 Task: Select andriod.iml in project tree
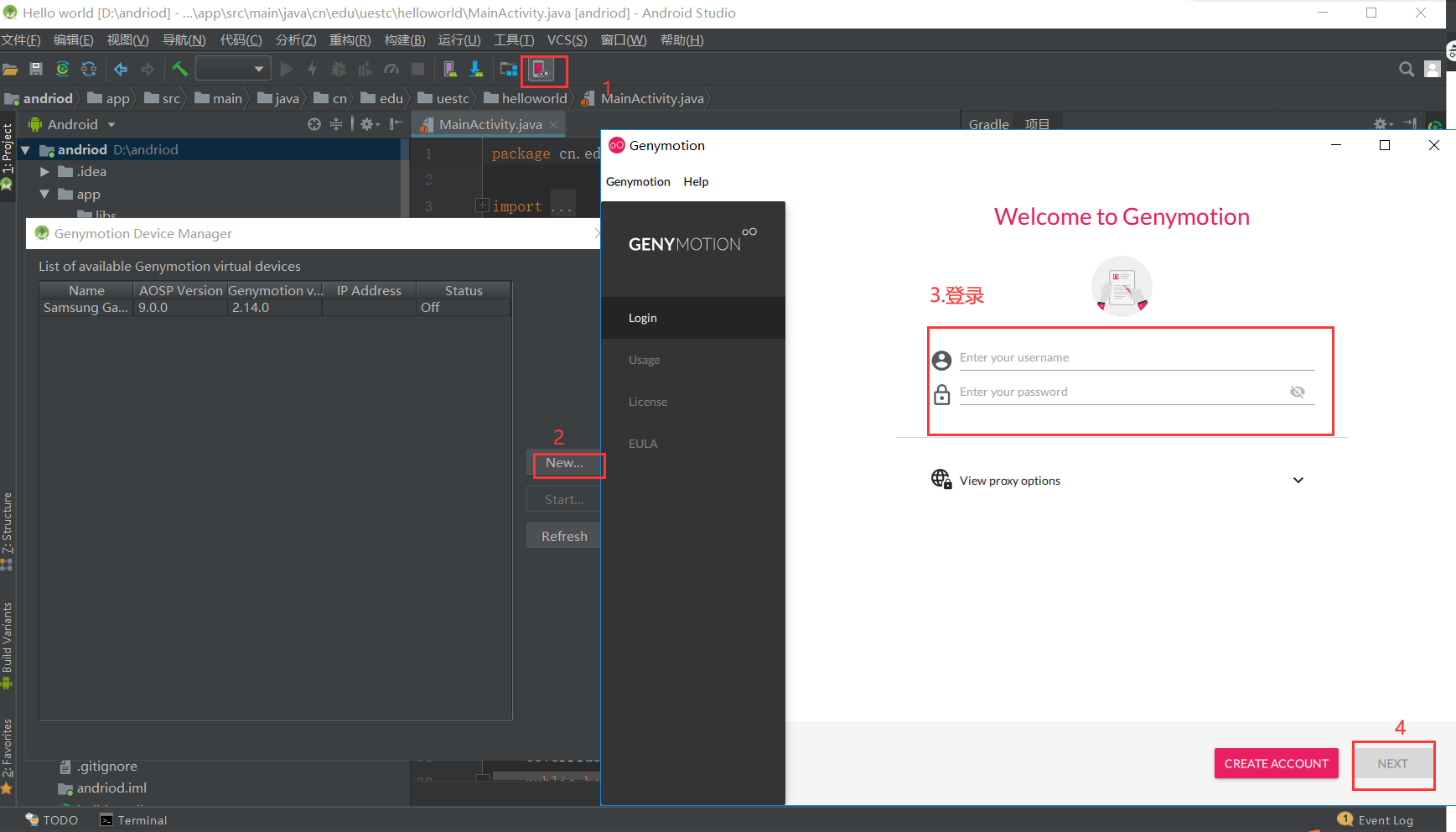click(102, 788)
